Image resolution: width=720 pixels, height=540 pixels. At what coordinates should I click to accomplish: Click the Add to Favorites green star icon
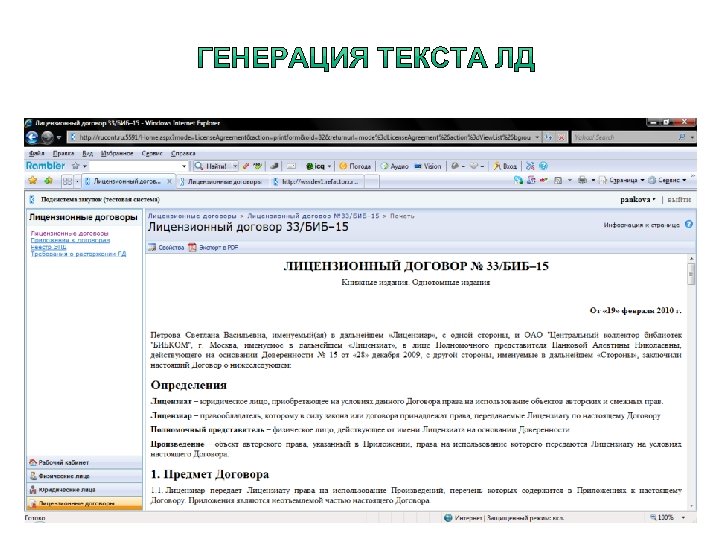pos(48,180)
